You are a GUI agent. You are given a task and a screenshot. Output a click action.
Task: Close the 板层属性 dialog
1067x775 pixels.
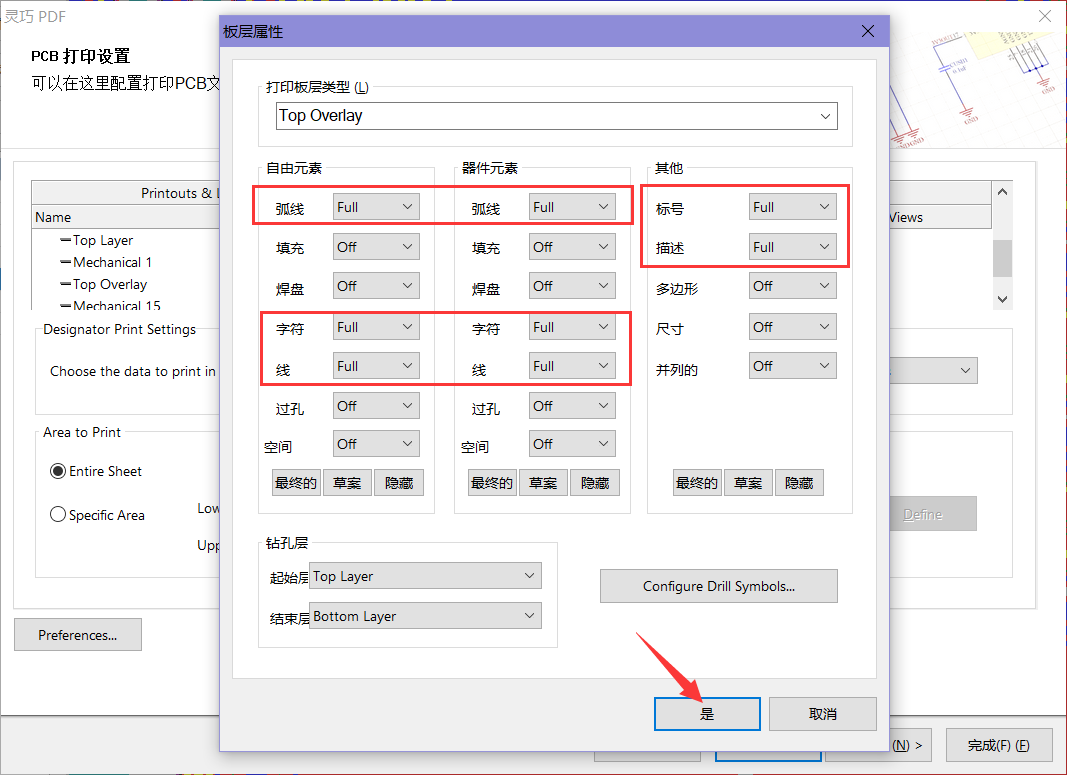pyautogui.click(x=868, y=31)
